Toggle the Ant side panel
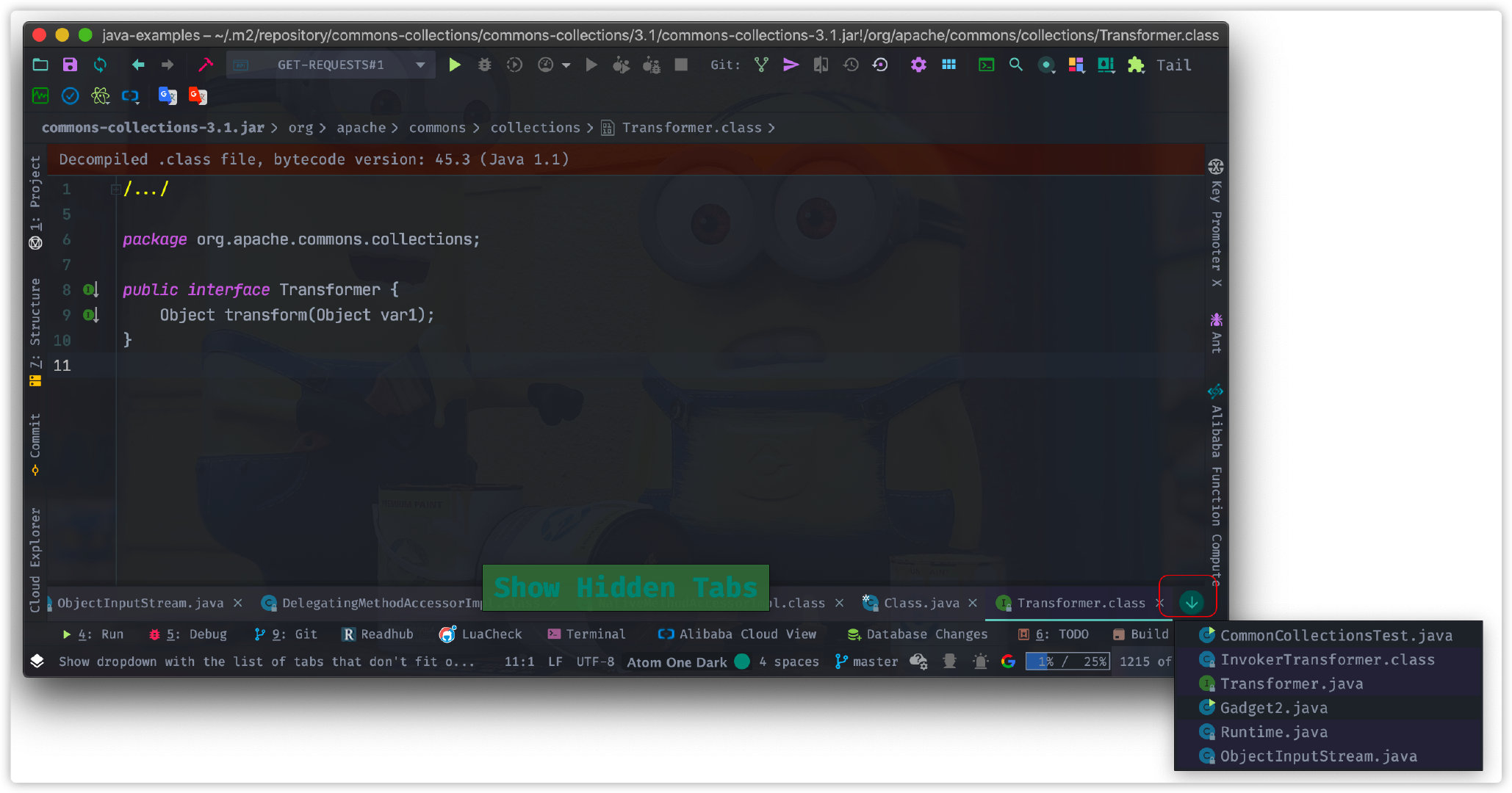 (x=1216, y=334)
